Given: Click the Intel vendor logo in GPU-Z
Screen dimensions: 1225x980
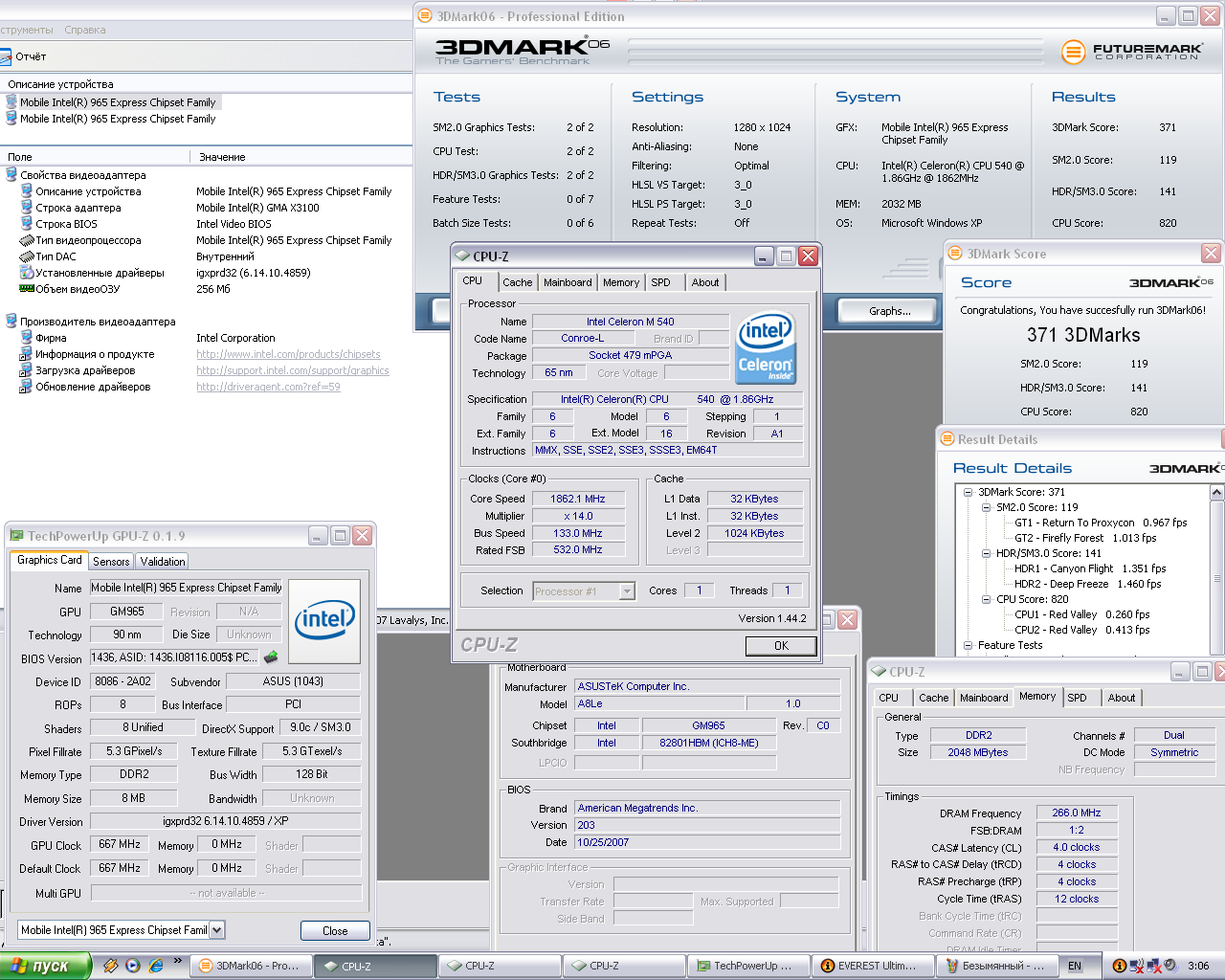Looking at the screenshot, I should tap(324, 621).
